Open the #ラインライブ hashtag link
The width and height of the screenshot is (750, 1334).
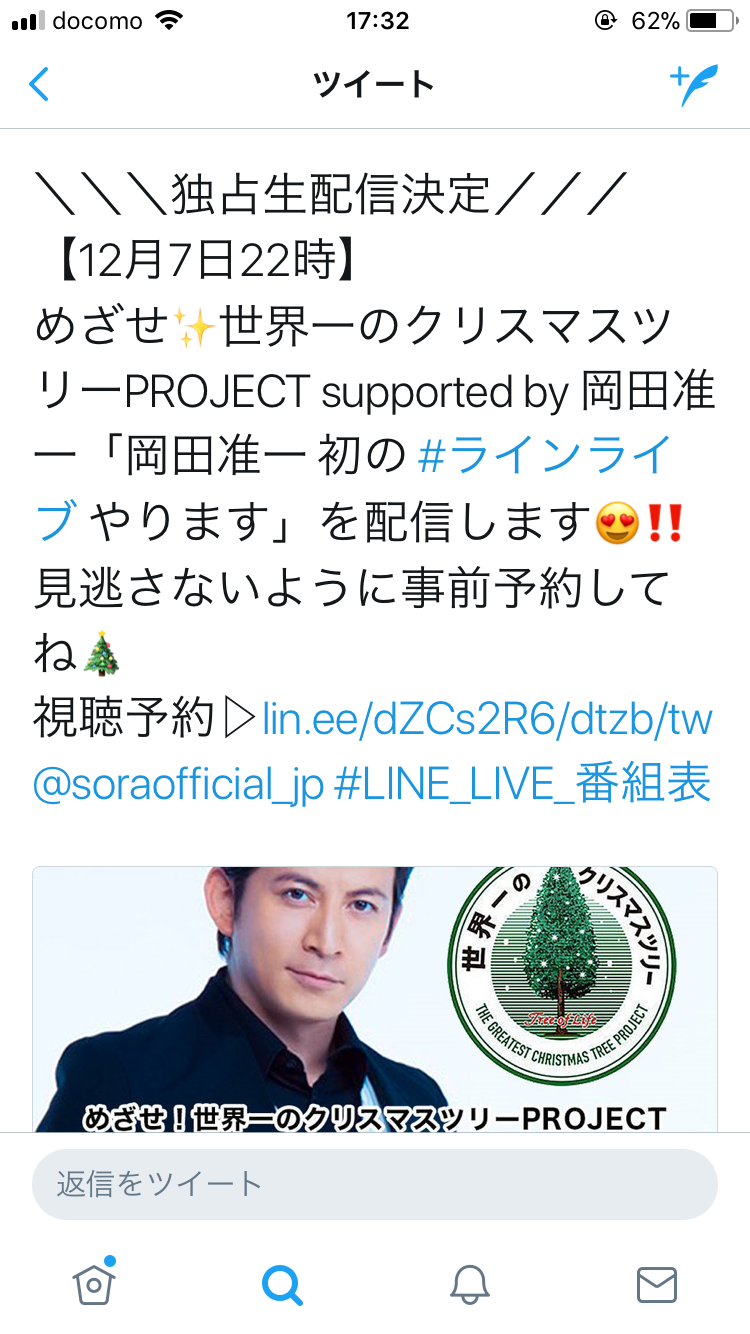[350, 489]
